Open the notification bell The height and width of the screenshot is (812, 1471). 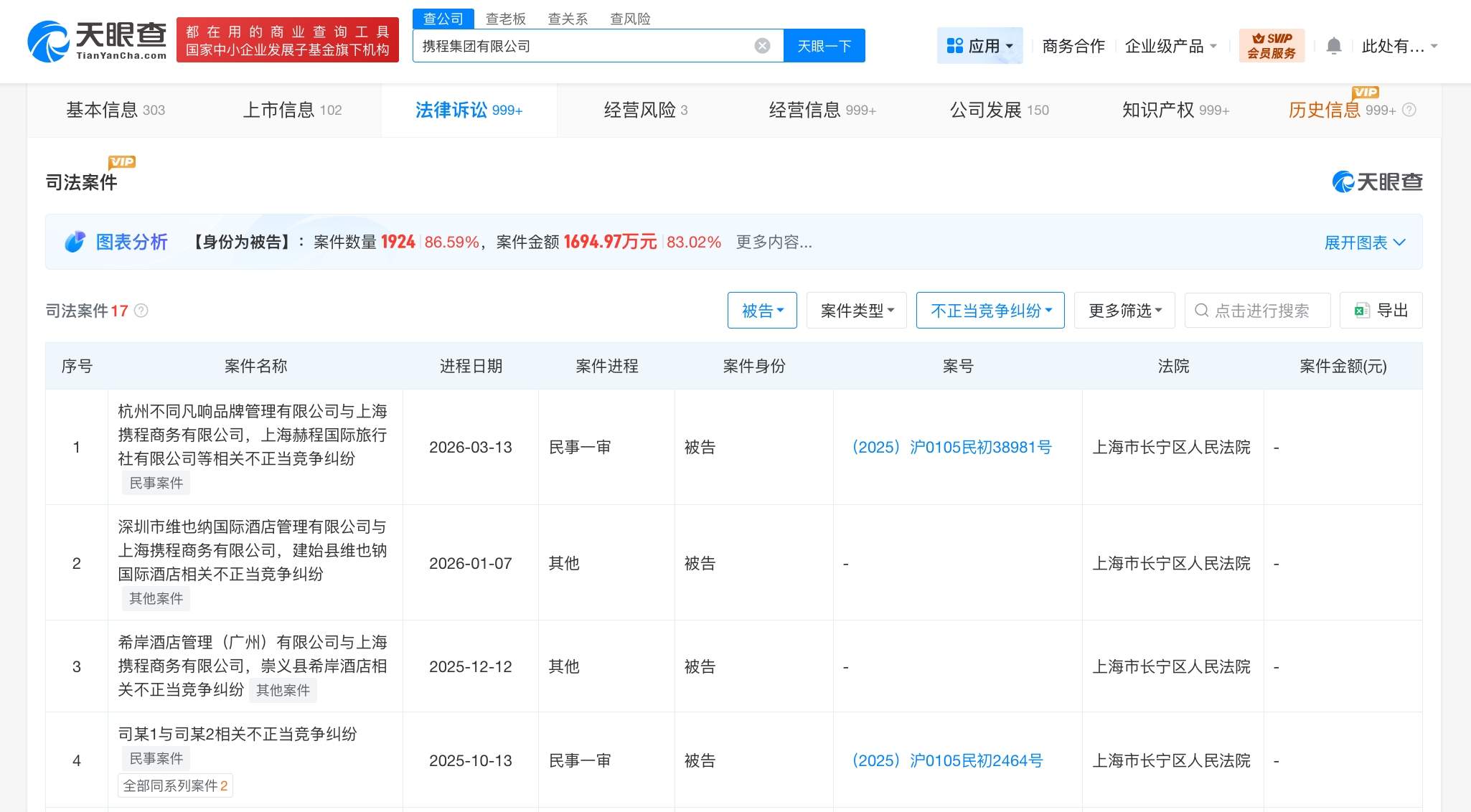coord(1333,46)
